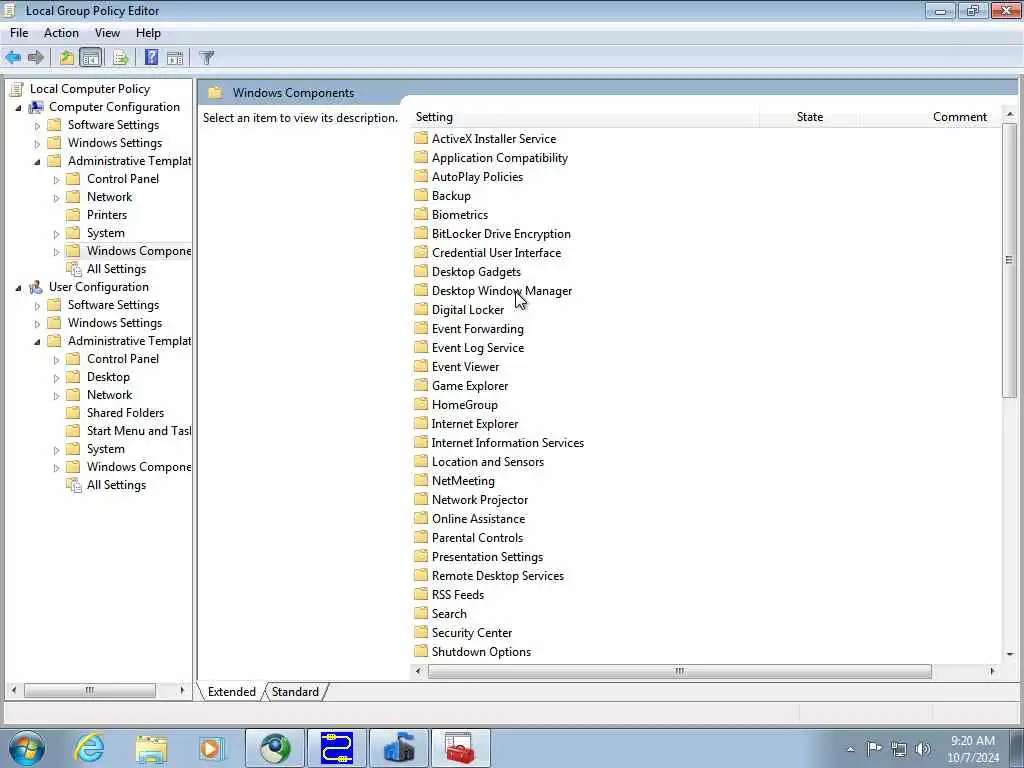The width and height of the screenshot is (1024, 768).
Task: Expand Software Settings under Computer Configuration
Action: (37, 126)
